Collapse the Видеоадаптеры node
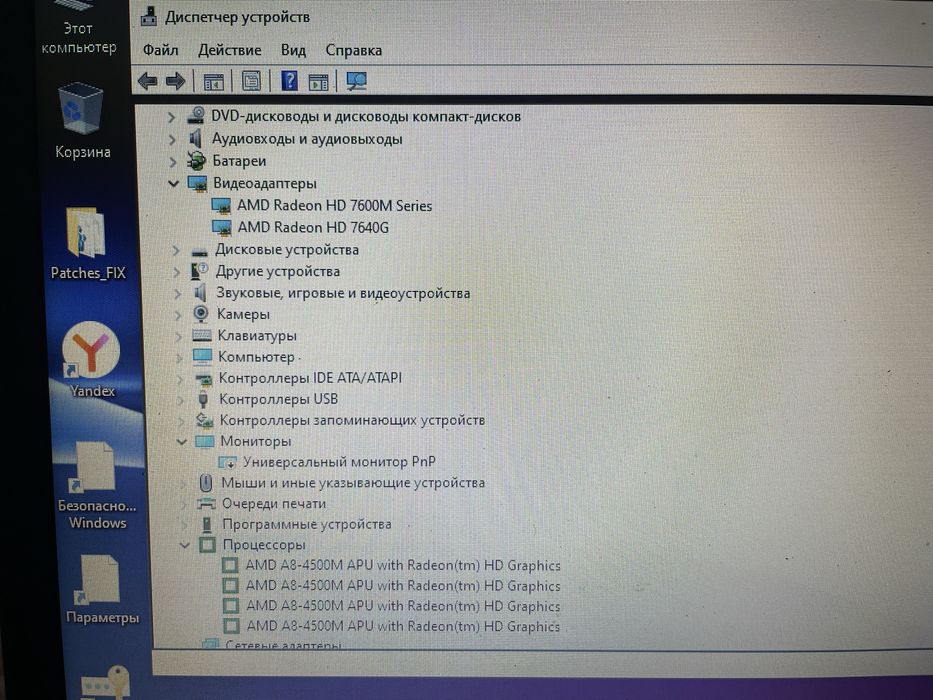933x700 pixels. pyautogui.click(x=173, y=183)
